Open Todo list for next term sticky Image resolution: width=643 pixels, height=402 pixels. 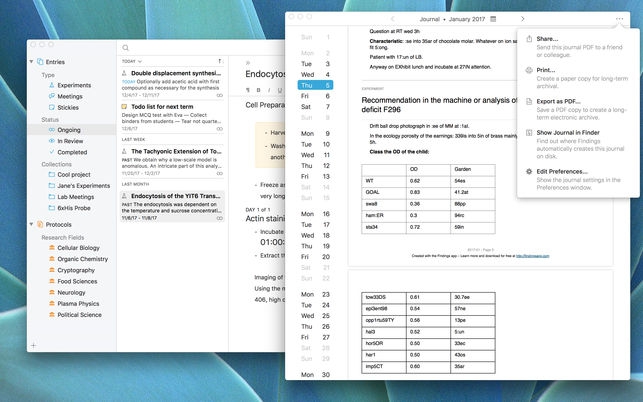[172, 117]
